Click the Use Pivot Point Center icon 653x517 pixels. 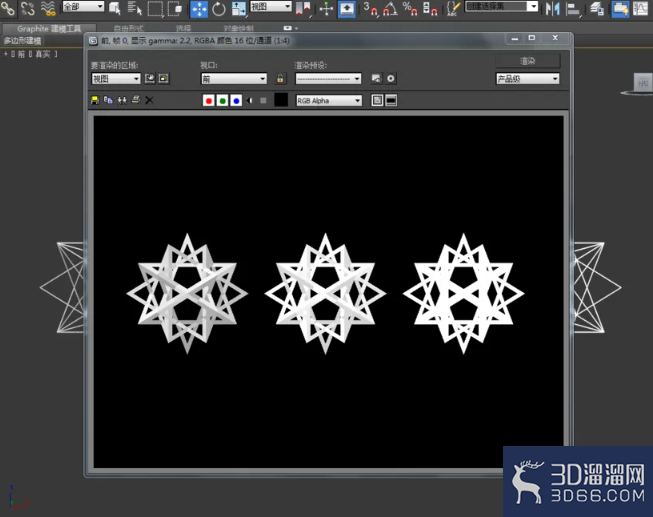(x=303, y=9)
